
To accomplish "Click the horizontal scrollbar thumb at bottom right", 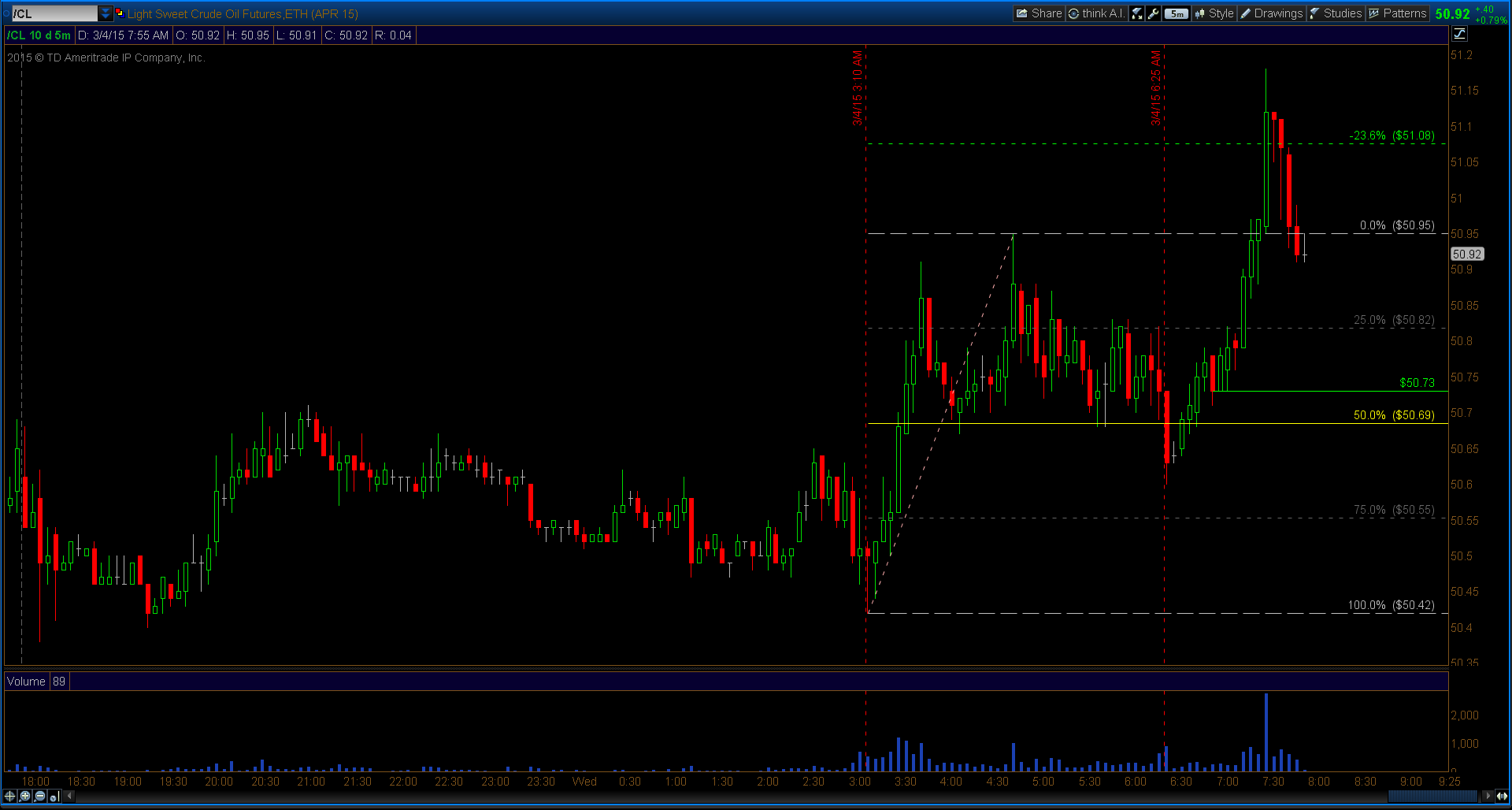I will click(x=1432, y=796).
